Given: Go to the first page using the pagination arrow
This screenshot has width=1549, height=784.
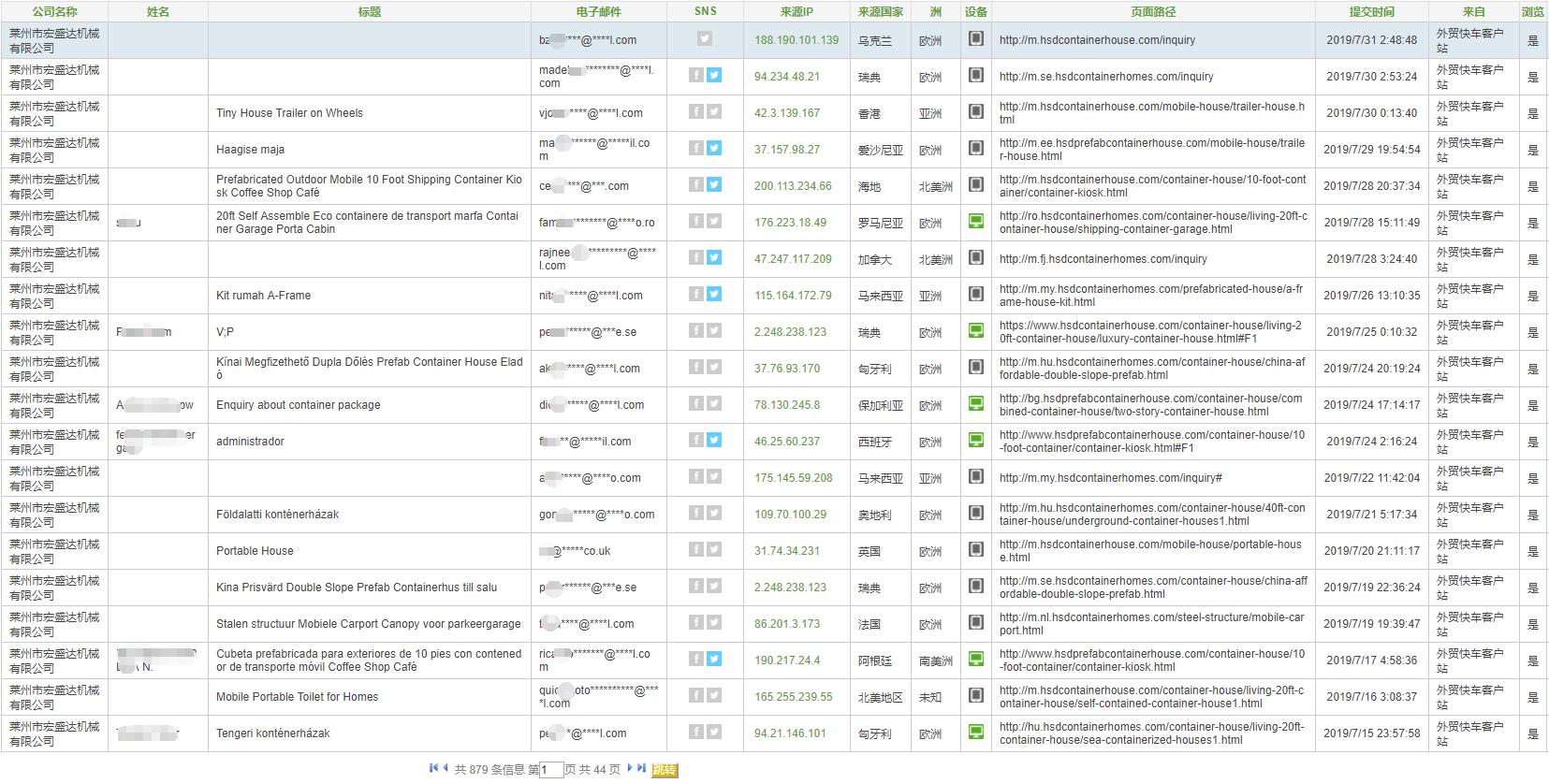Looking at the screenshot, I should point(433,768).
